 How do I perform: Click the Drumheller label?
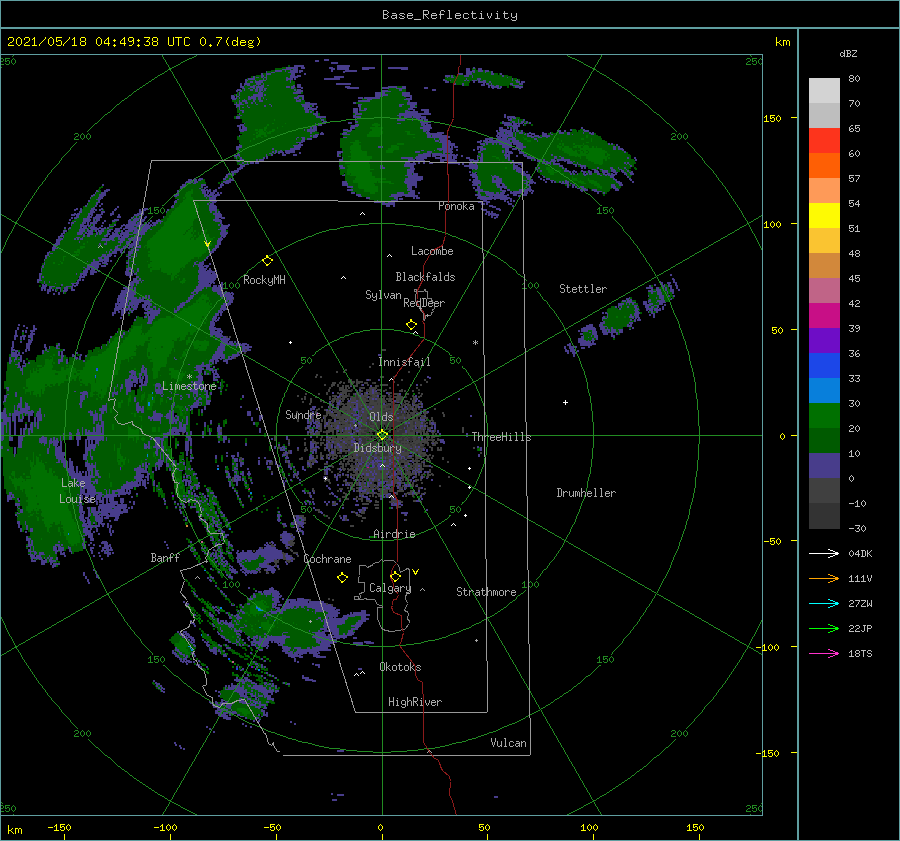[x=585, y=493]
